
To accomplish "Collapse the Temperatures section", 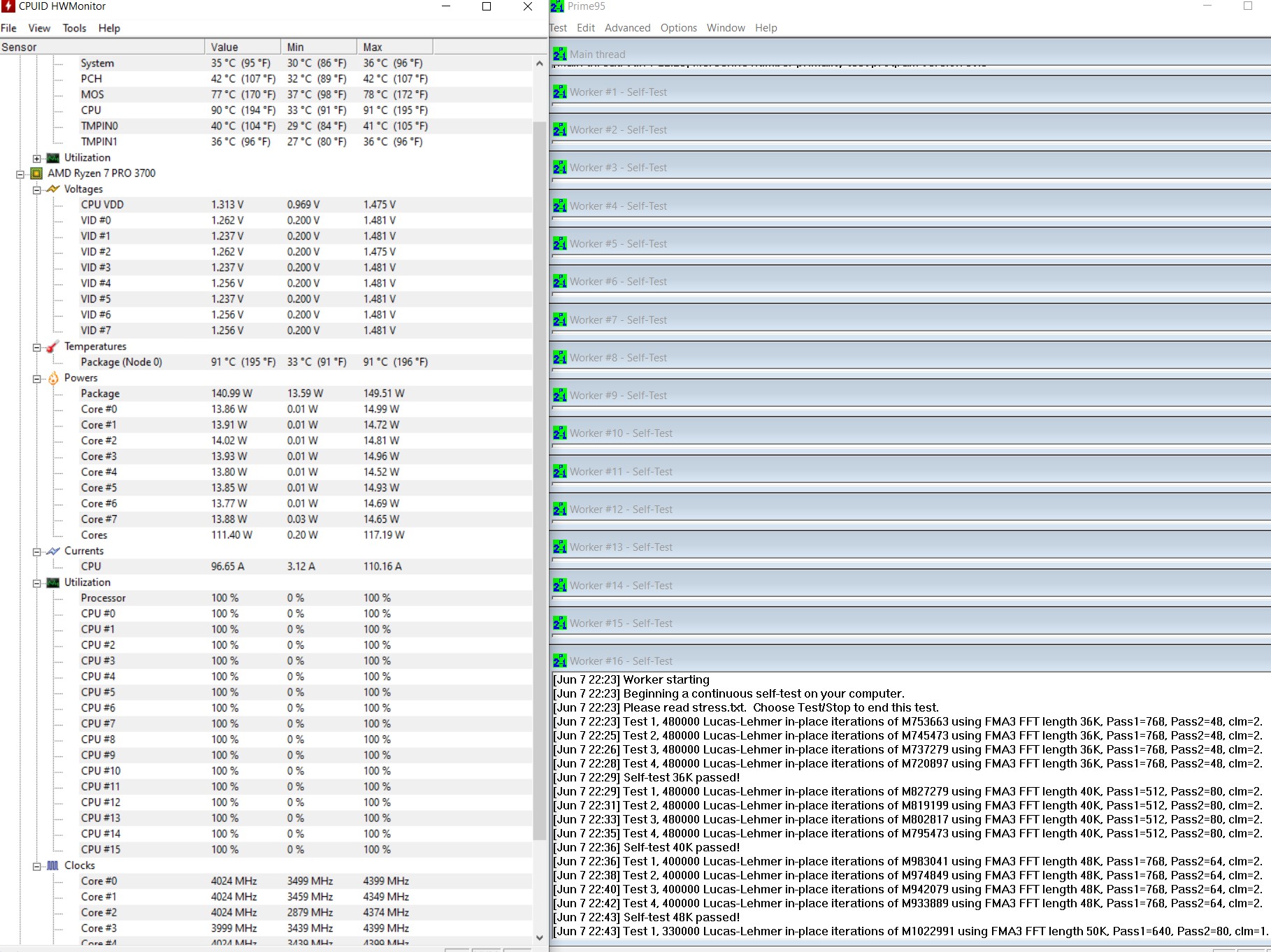I will (x=37, y=347).
